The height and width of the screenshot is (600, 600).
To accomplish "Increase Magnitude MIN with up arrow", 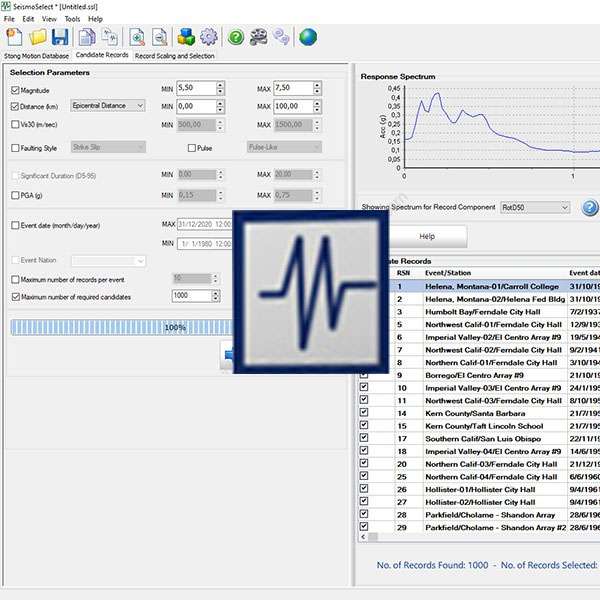I will [x=220, y=85].
